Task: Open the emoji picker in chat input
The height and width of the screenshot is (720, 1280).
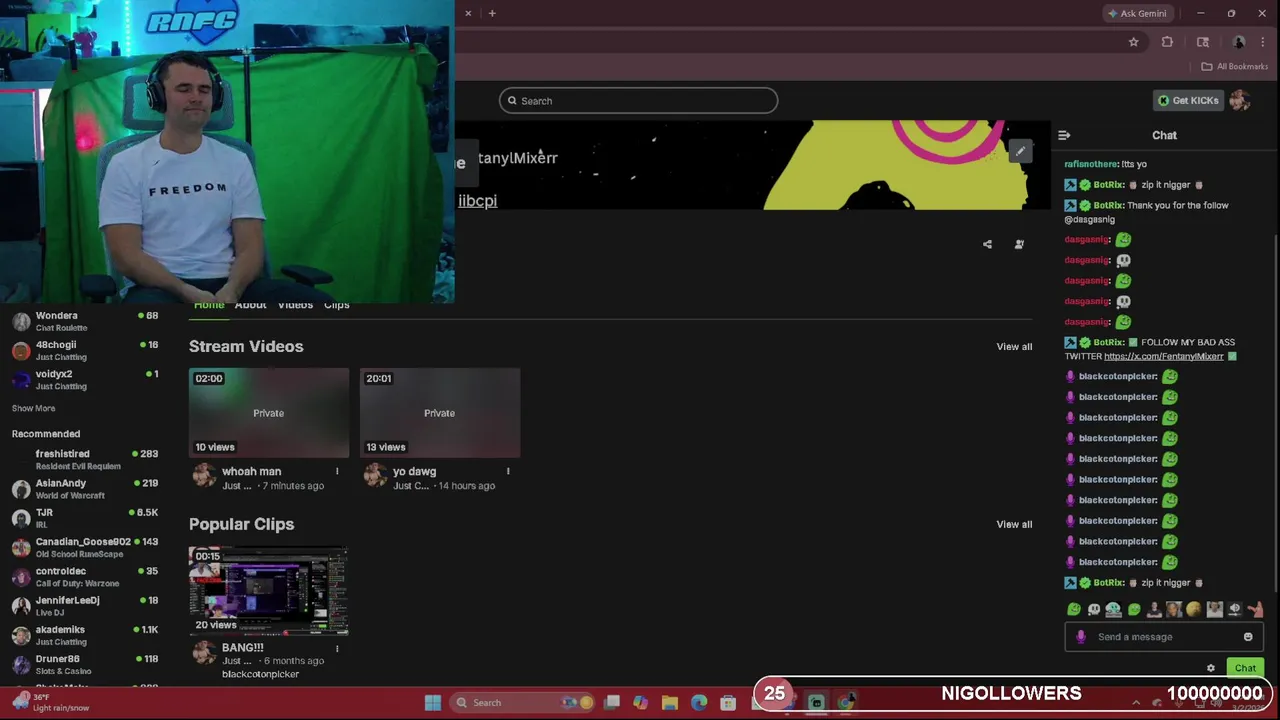Action: coord(1248,637)
